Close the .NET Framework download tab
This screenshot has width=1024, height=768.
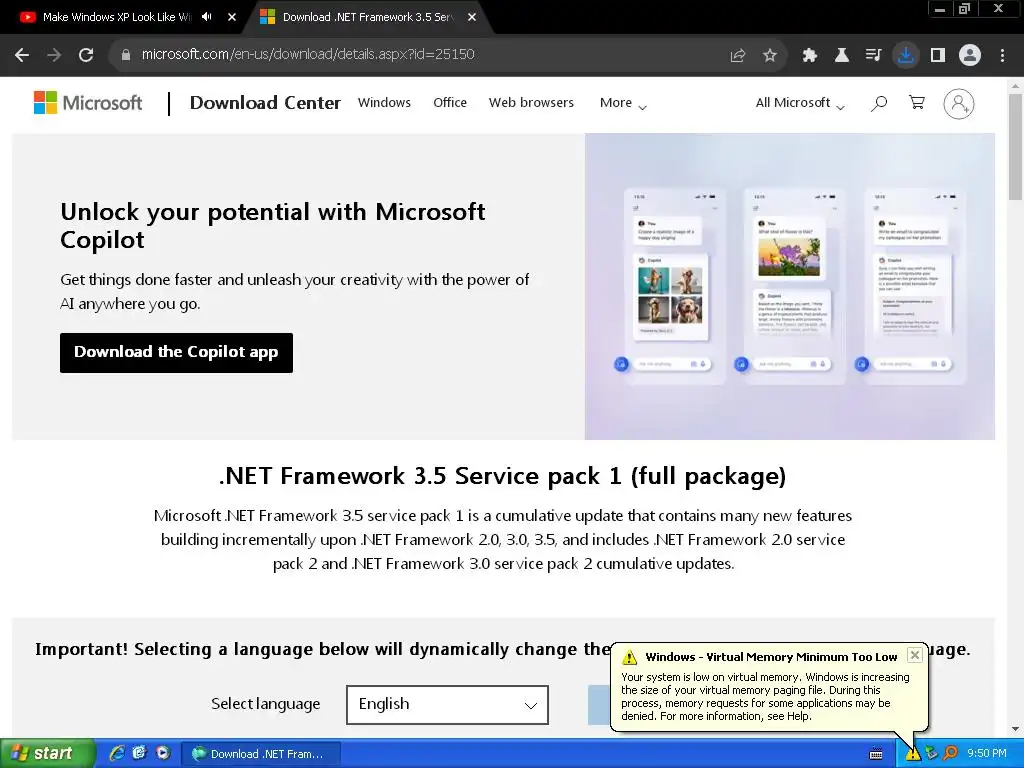point(472,17)
